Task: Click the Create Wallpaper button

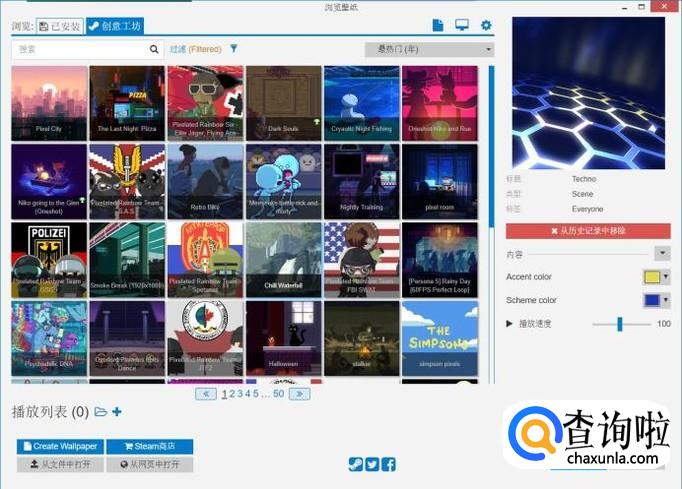Action: coord(60,446)
